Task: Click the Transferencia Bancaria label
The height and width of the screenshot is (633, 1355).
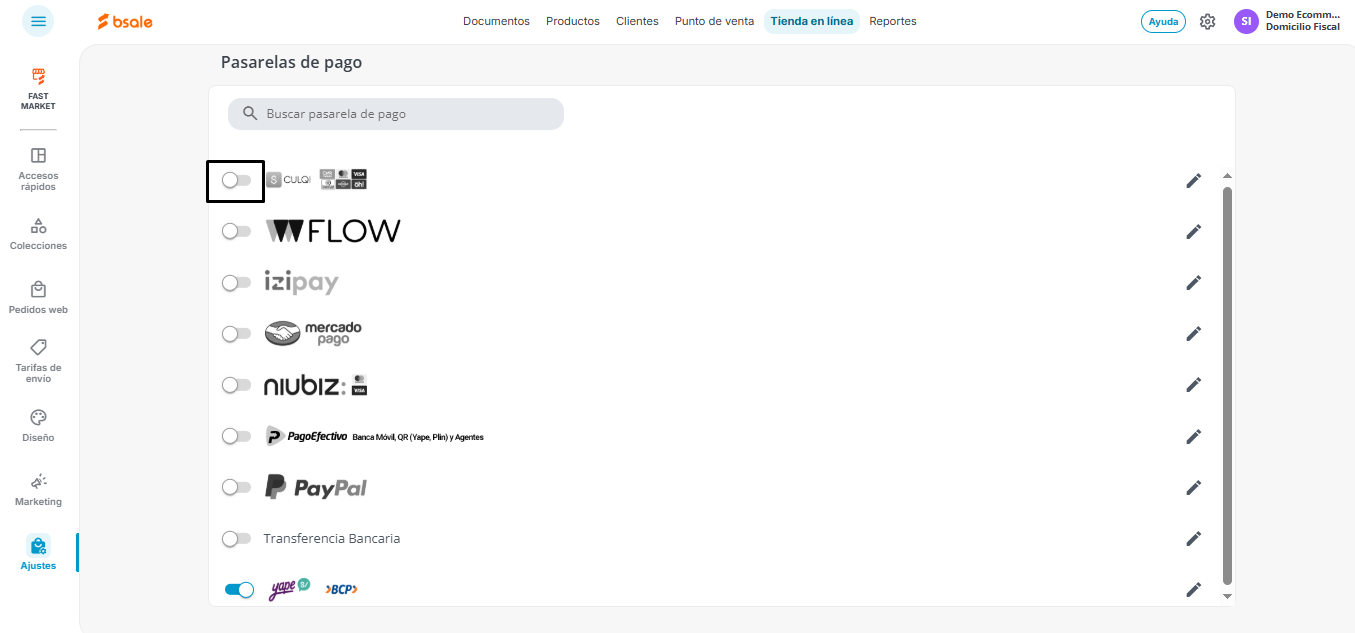Action: coord(332,538)
